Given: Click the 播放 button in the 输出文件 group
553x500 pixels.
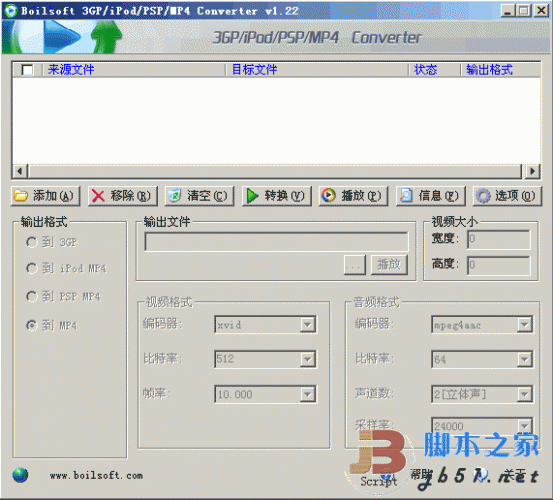Looking at the screenshot, I should coord(389,264).
